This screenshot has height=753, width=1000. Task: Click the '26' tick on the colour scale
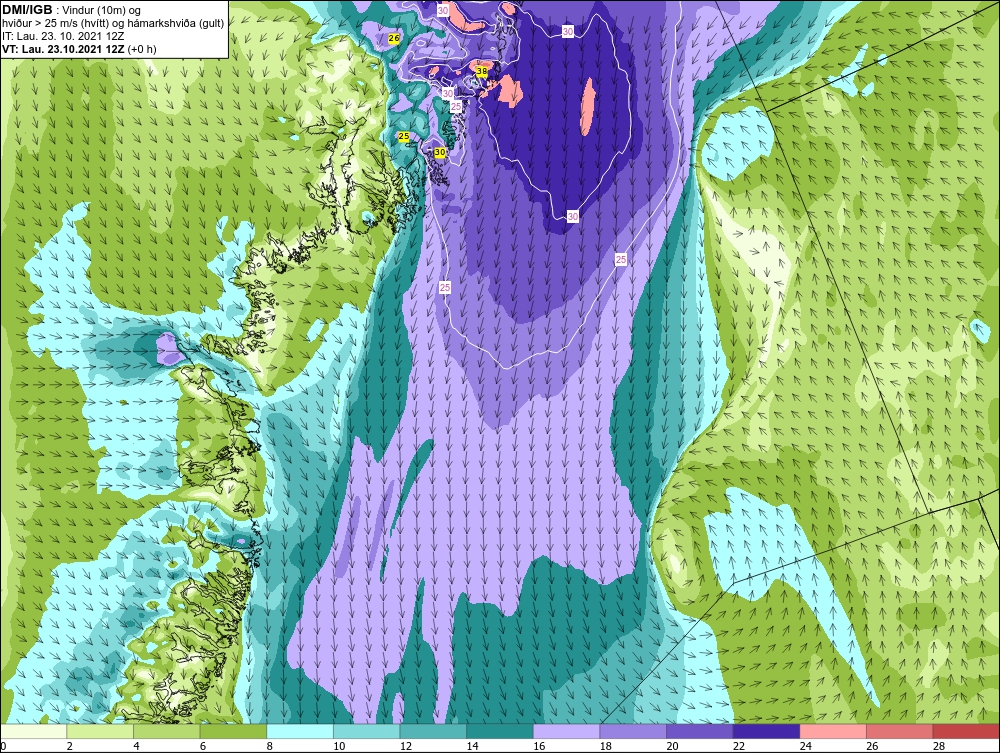pos(872,746)
